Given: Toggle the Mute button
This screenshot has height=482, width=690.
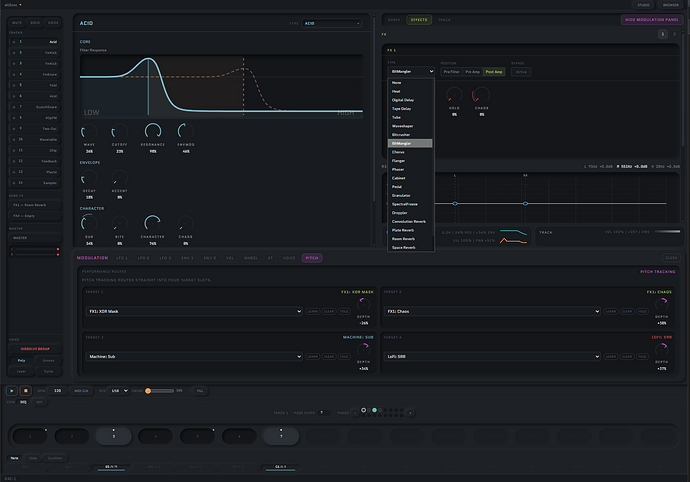Looking at the screenshot, I should point(17,22).
